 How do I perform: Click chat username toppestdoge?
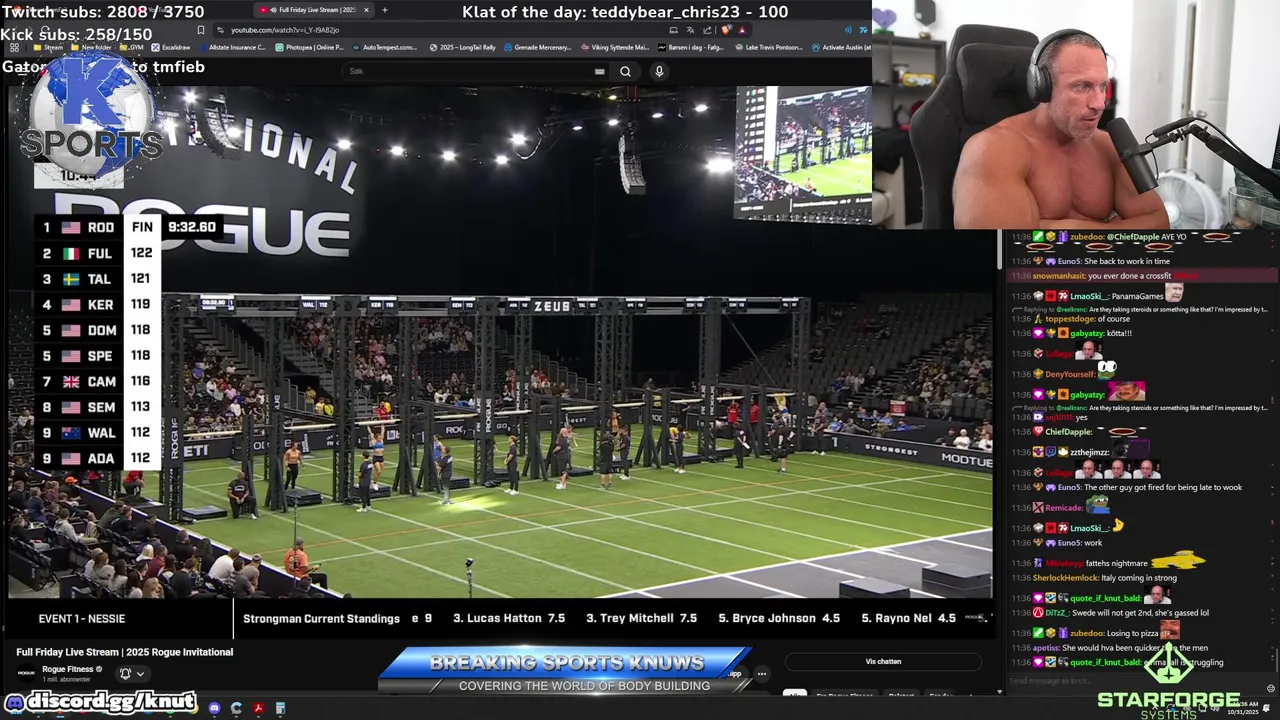point(1071,319)
